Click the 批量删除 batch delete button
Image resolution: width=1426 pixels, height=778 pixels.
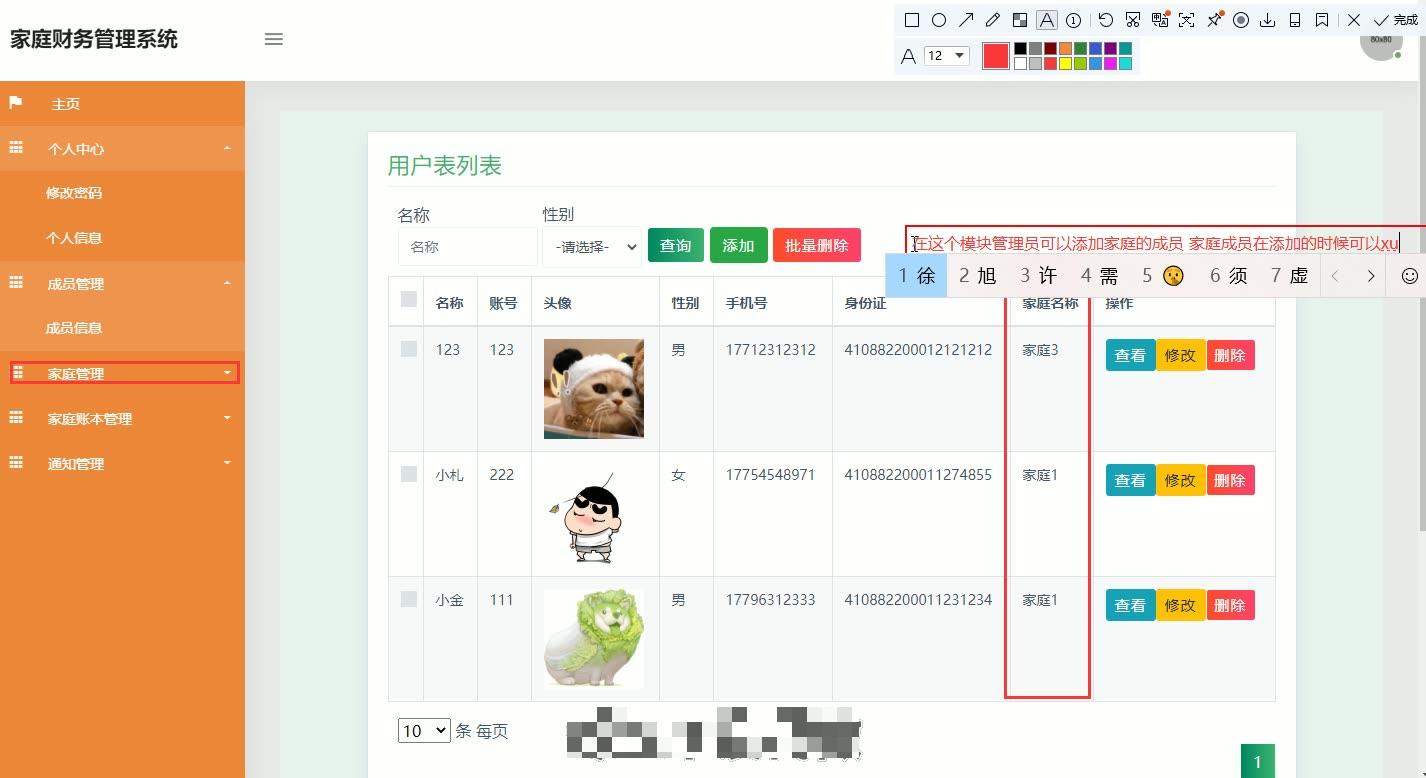(816, 243)
